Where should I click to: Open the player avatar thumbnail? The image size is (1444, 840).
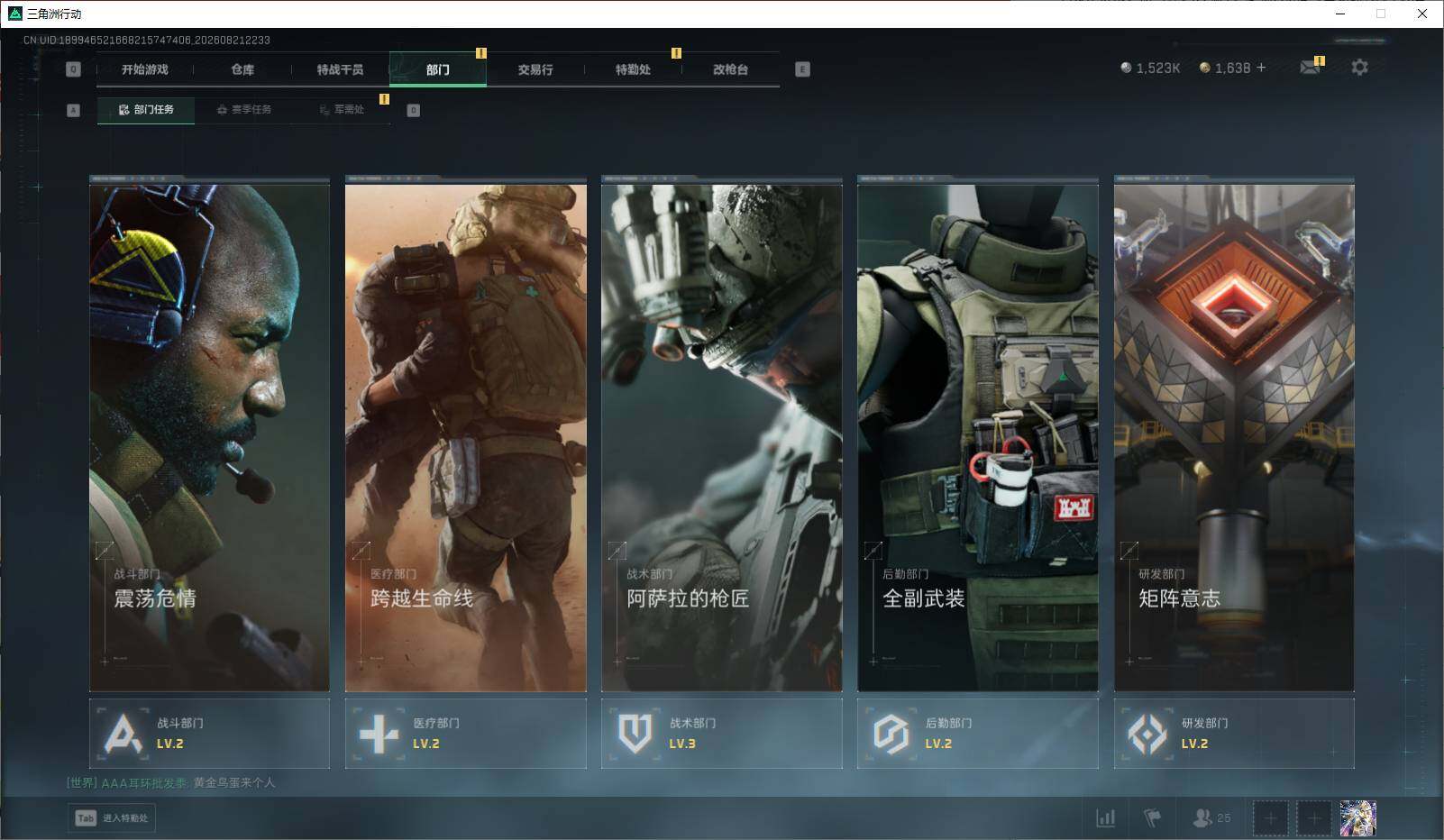[1358, 818]
